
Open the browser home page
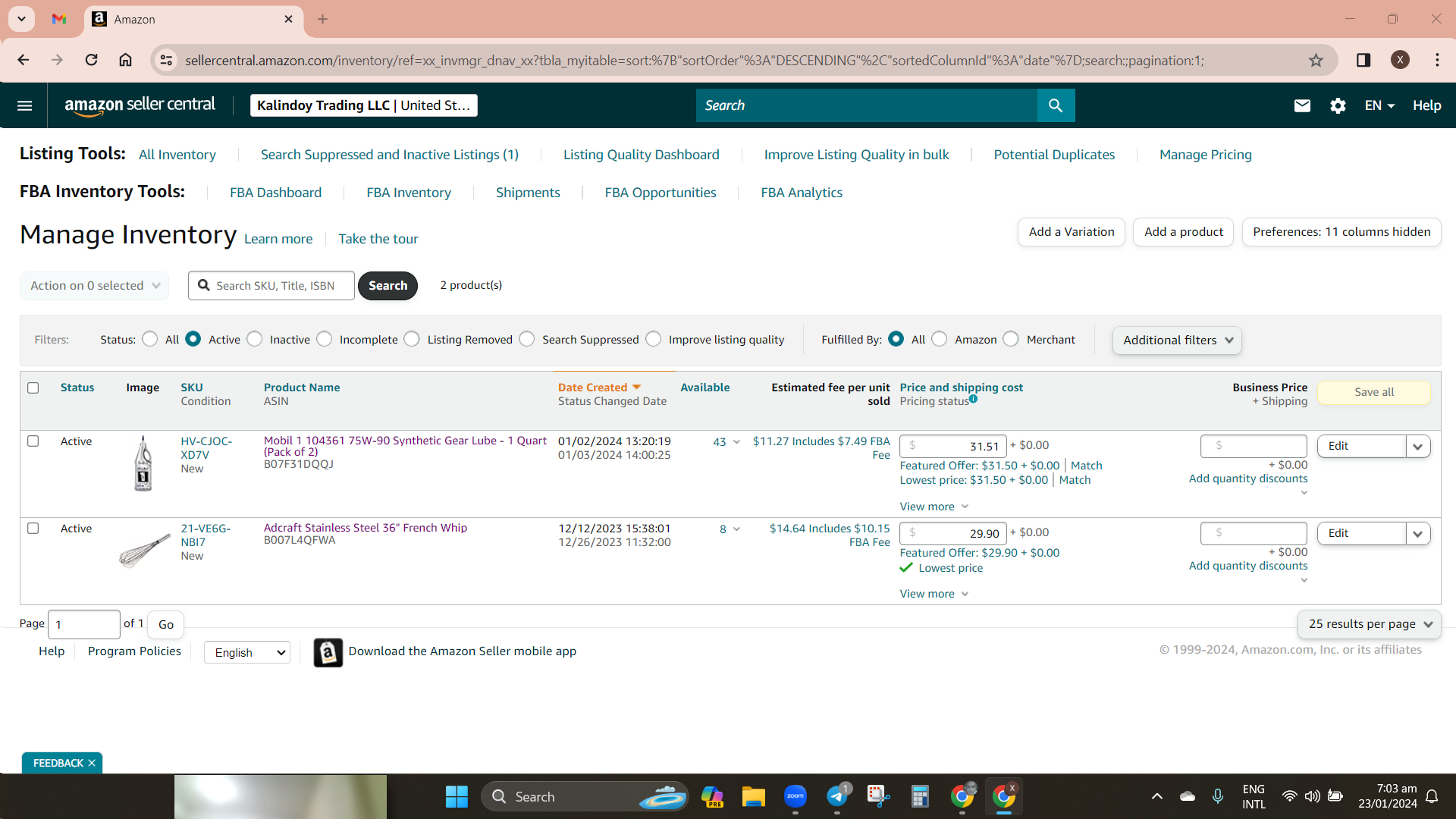coord(125,60)
